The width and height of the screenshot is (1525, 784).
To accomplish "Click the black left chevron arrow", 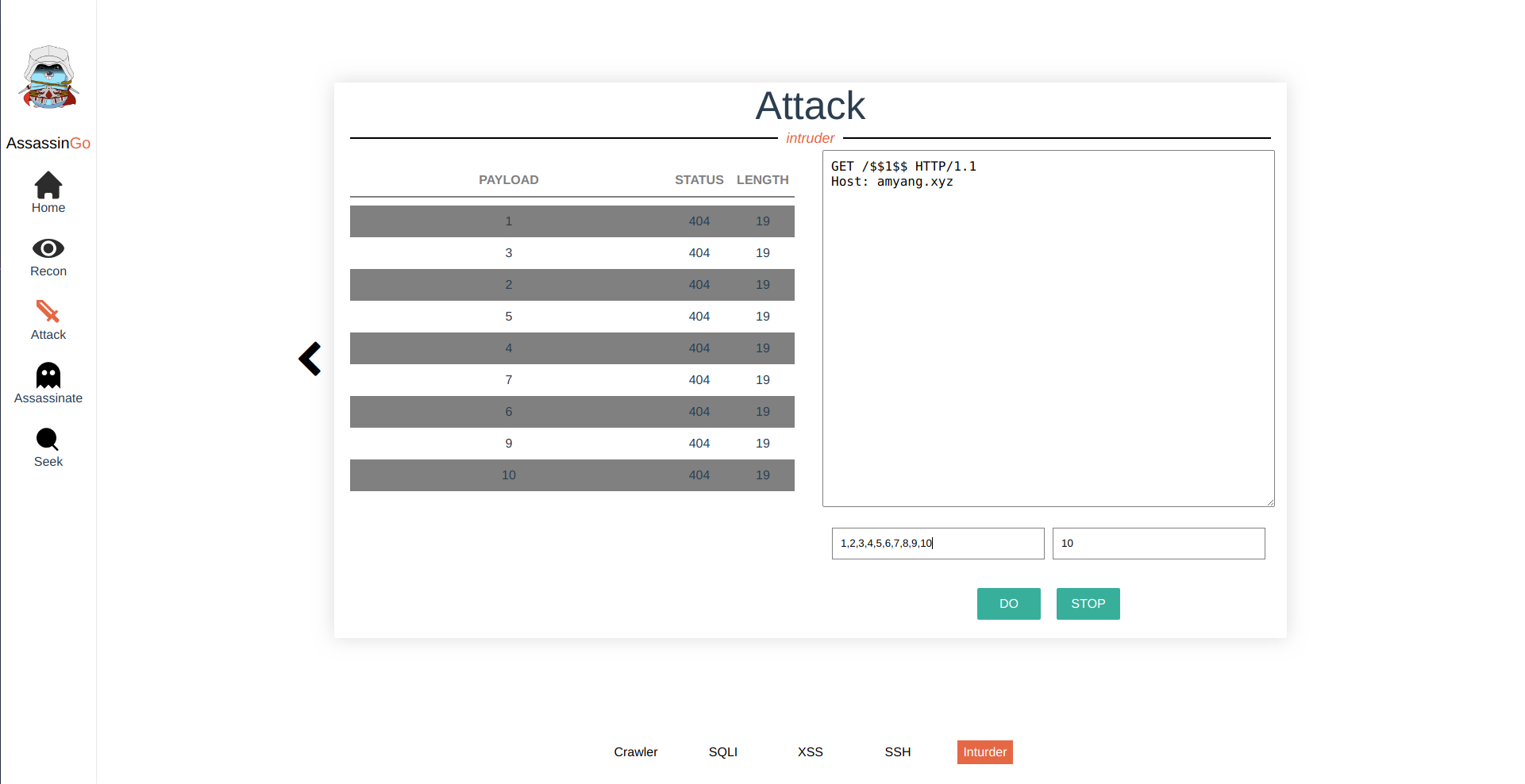I will tap(310, 359).
